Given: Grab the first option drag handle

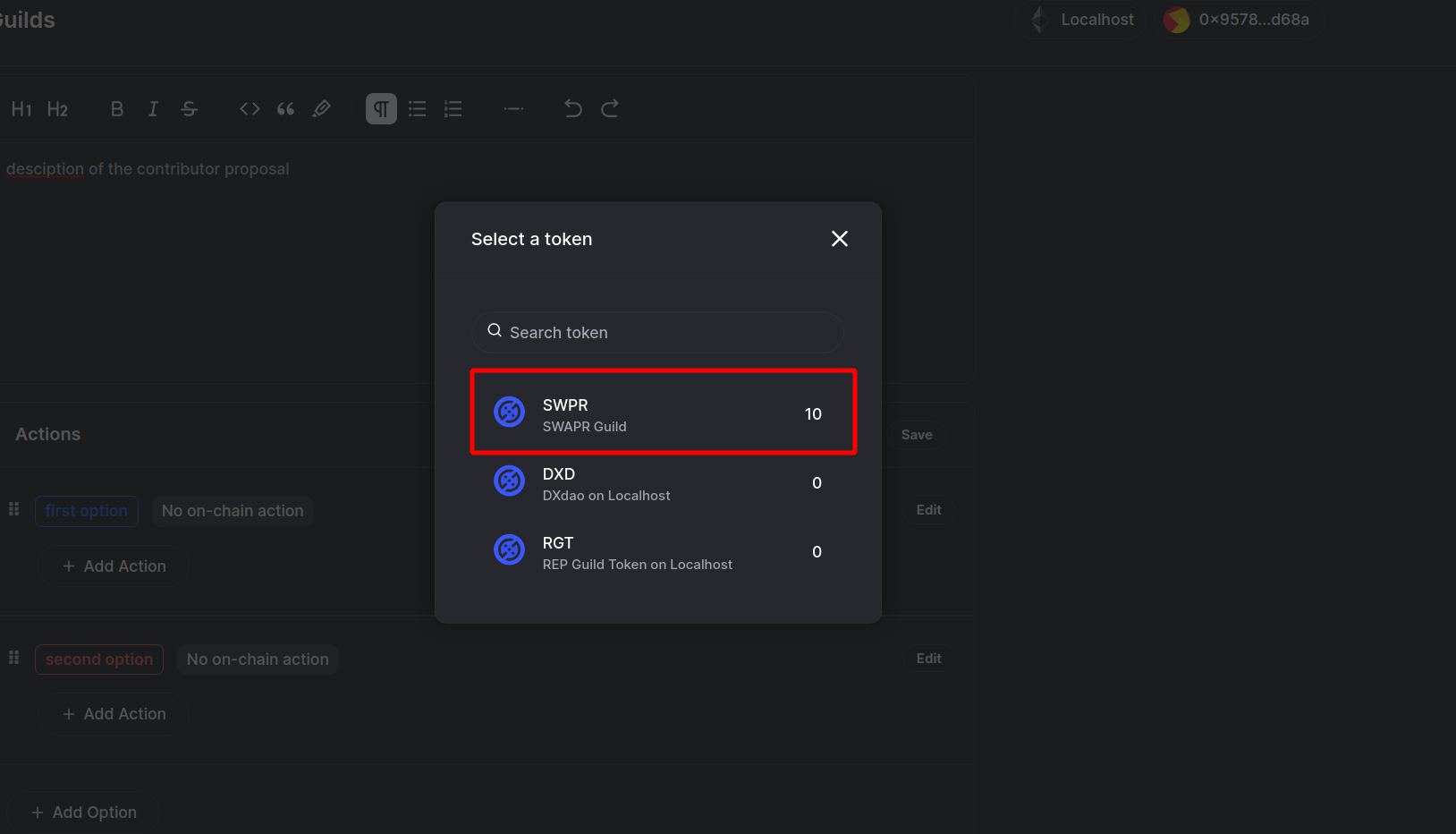Looking at the screenshot, I should click(x=13, y=509).
